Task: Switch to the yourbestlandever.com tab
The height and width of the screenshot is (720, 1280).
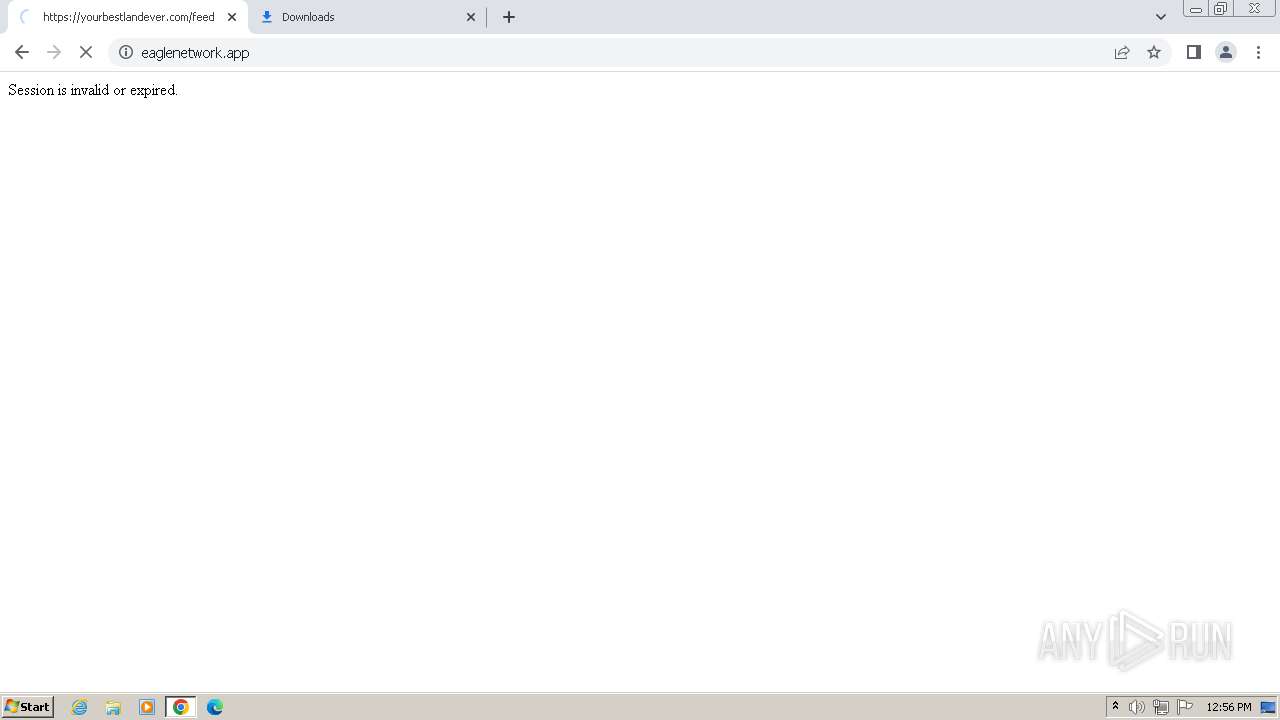Action: [128, 17]
